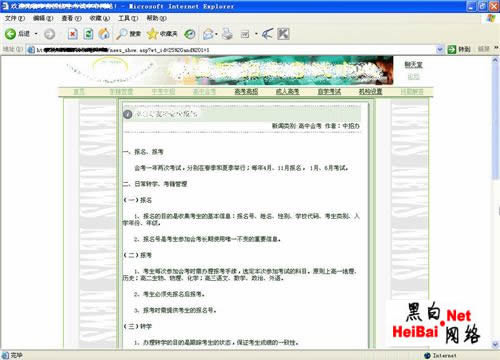The image size is (500, 360).
Task: Click the heading '一、报名、报考'
Action: (x=143, y=152)
